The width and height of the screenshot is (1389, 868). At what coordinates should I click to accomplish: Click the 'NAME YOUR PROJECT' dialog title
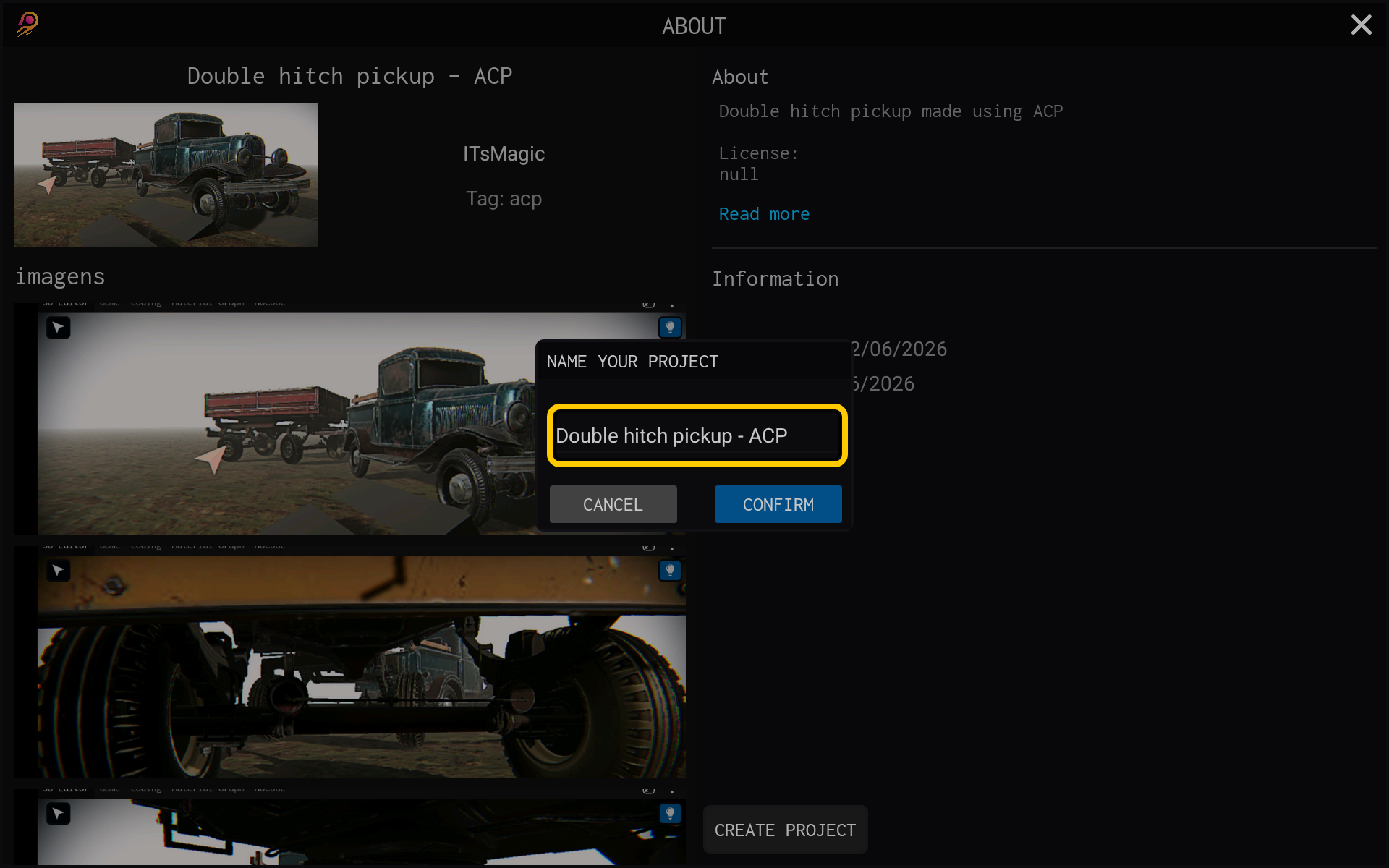[x=632, y=362]
